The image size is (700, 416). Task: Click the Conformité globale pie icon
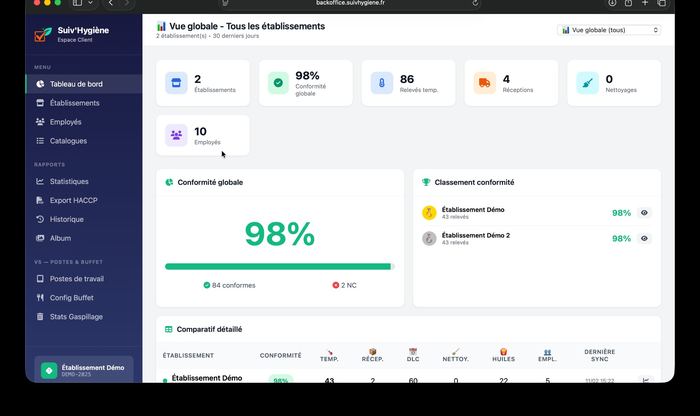click(x=169, y=182)
